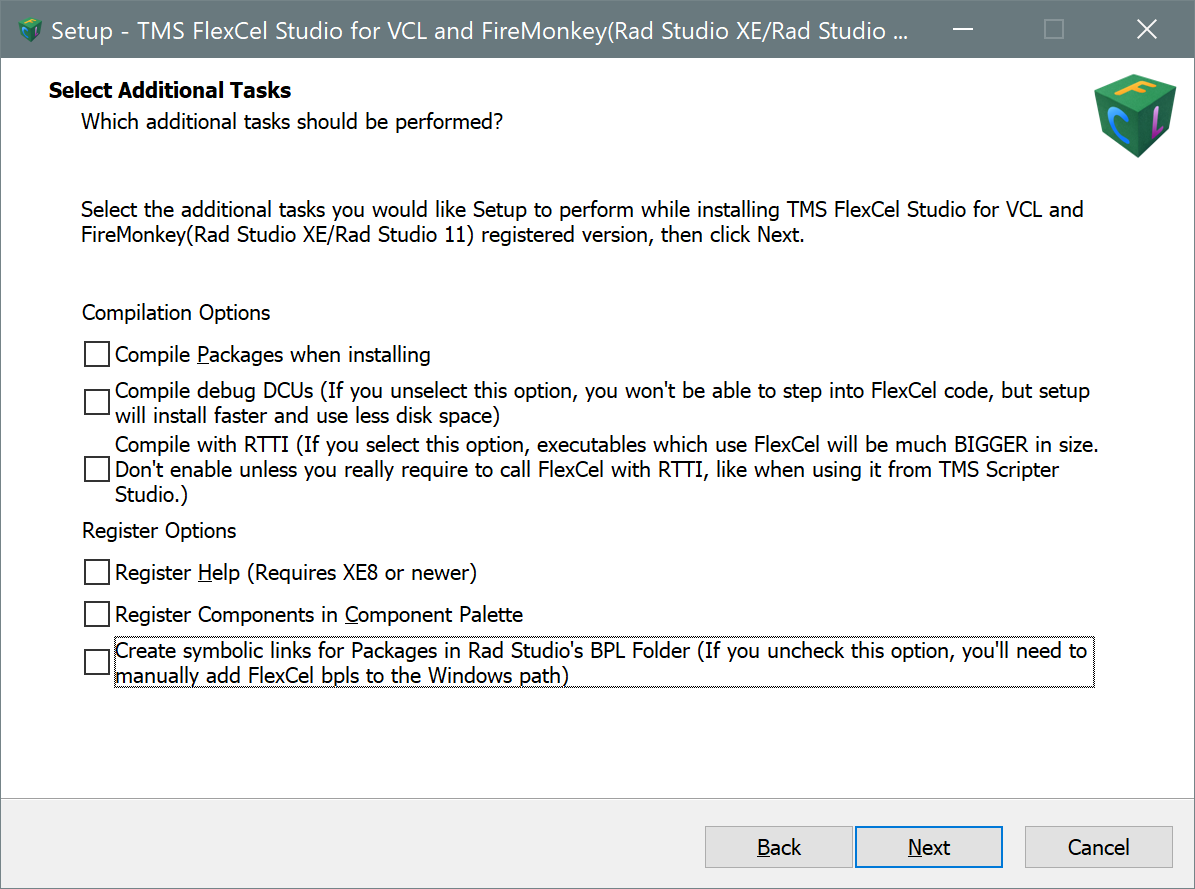This screenshot has height=889, width=1195.
Task: Click the 'Compilation Options' section label
Action: coord(176,313)
